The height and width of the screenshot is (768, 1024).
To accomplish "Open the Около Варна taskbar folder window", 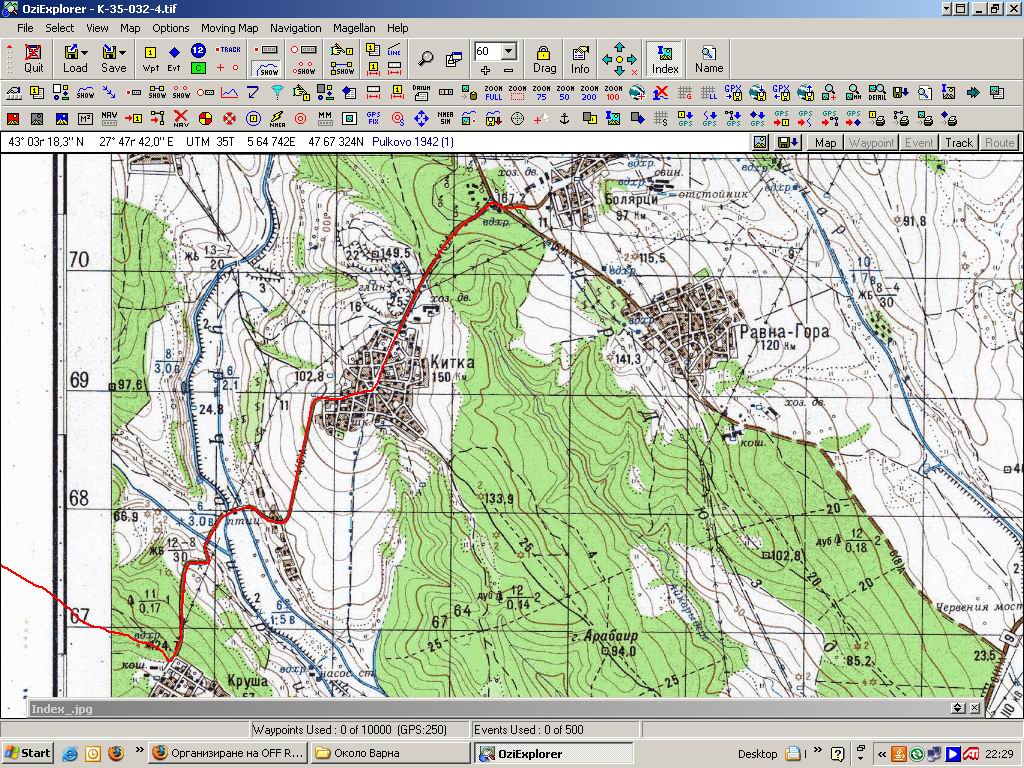I will (389, 753).
